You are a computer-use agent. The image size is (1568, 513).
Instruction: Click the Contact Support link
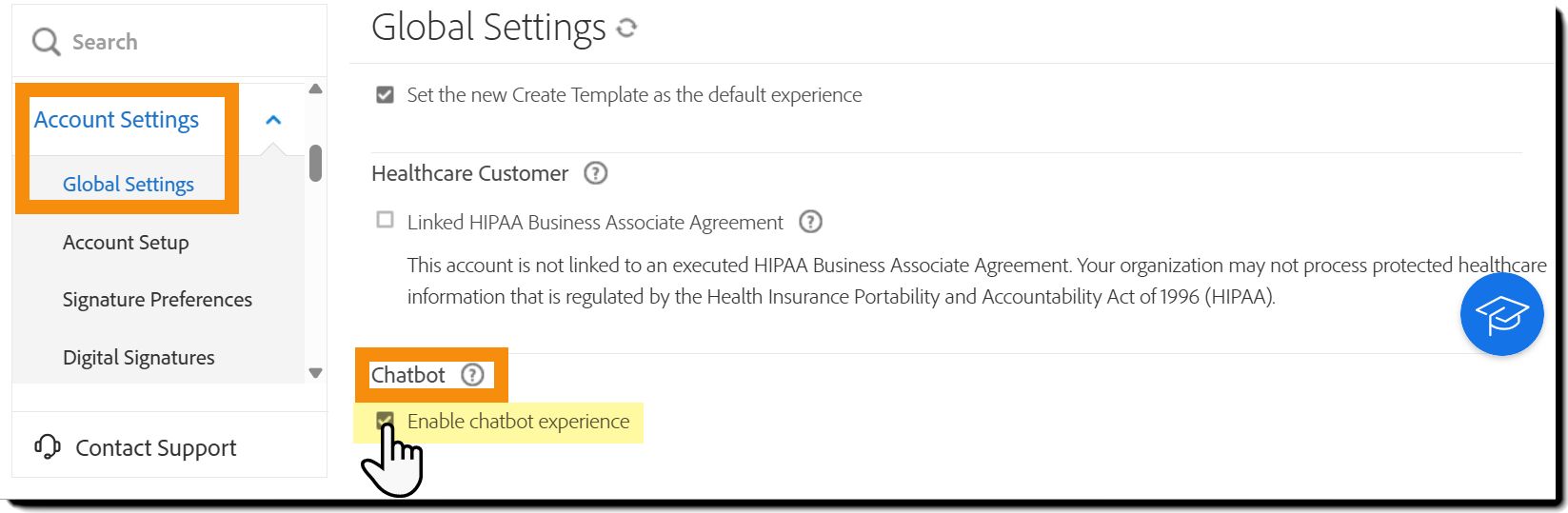156,447
